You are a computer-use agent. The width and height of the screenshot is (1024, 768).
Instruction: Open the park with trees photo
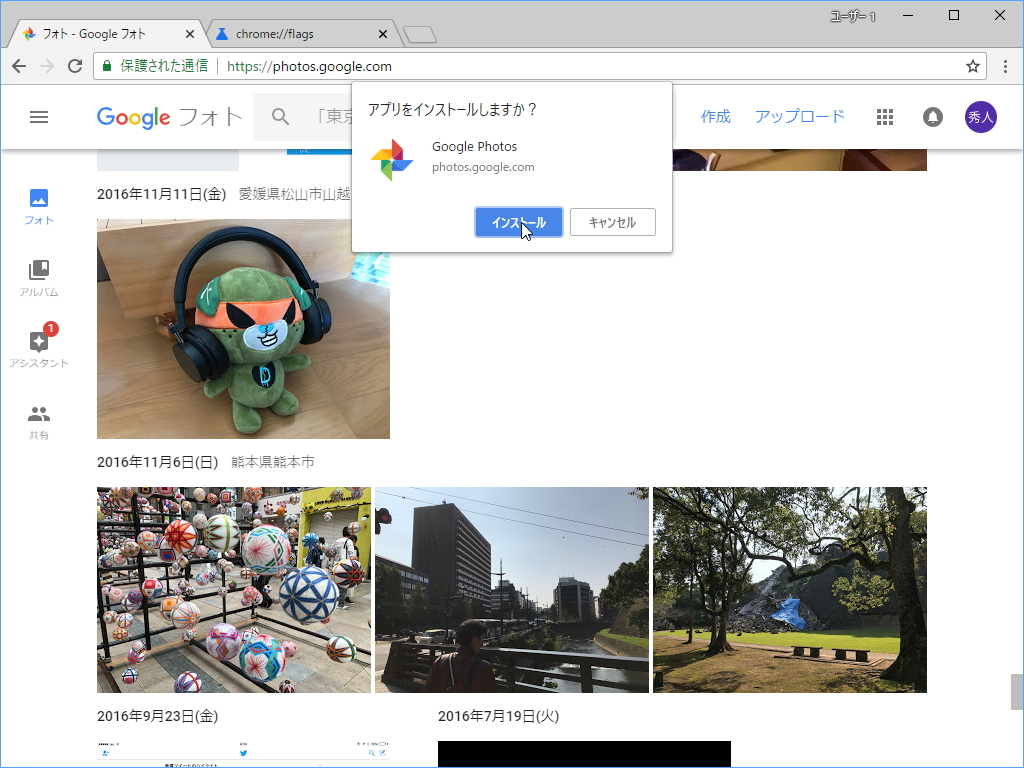pos(790,590)
